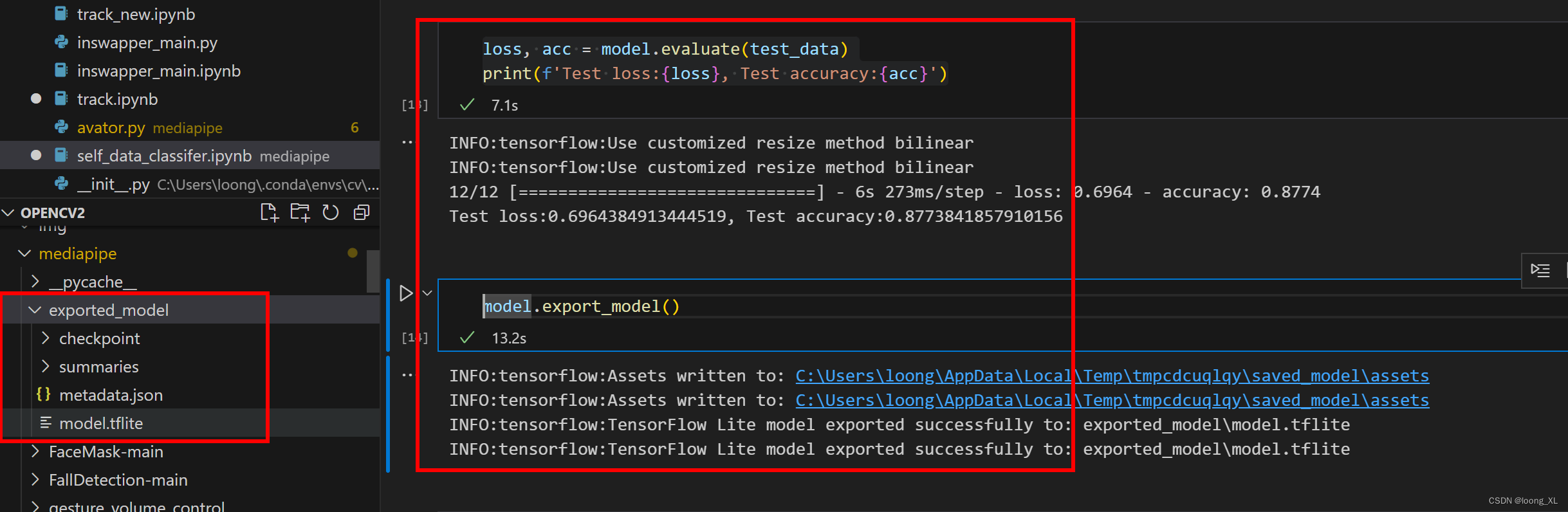Click the 13.2s execution status checkmark
This screenshot has height=512, width=1568.
click(467, 338)
